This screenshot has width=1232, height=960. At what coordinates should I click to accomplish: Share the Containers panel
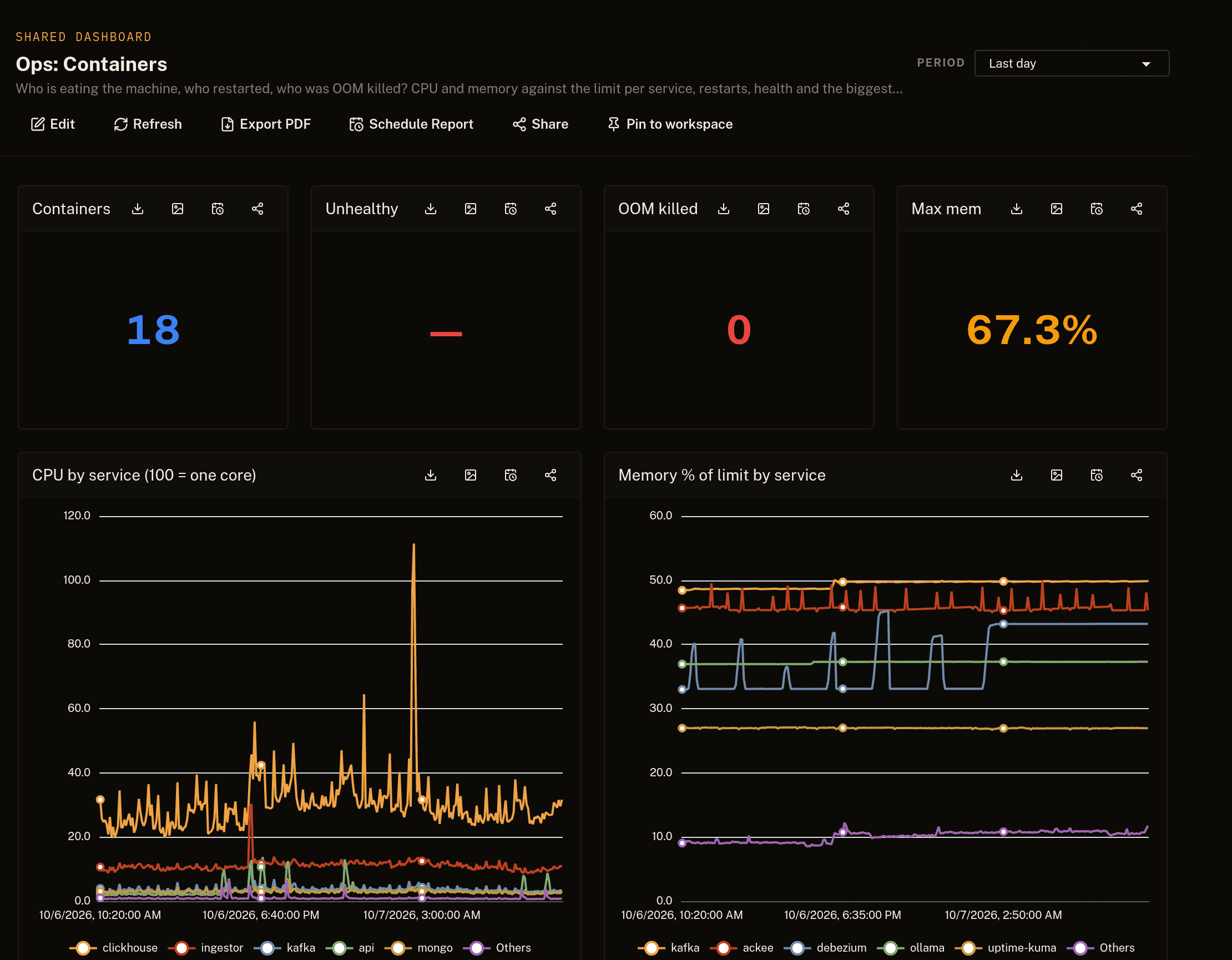[x=258, y=209]
